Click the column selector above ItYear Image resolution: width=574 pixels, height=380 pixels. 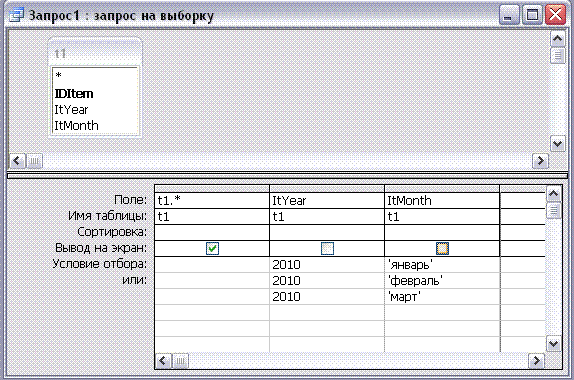click(327, 189)
